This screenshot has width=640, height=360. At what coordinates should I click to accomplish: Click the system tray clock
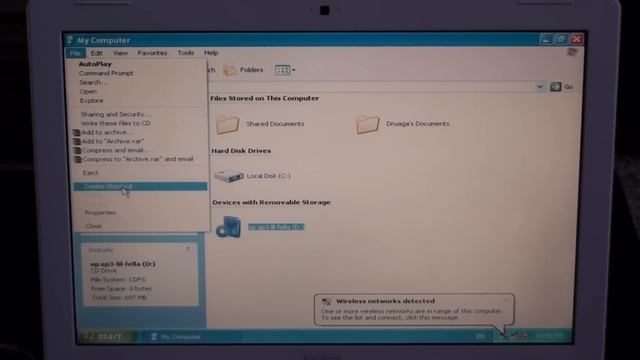[549, 336]
